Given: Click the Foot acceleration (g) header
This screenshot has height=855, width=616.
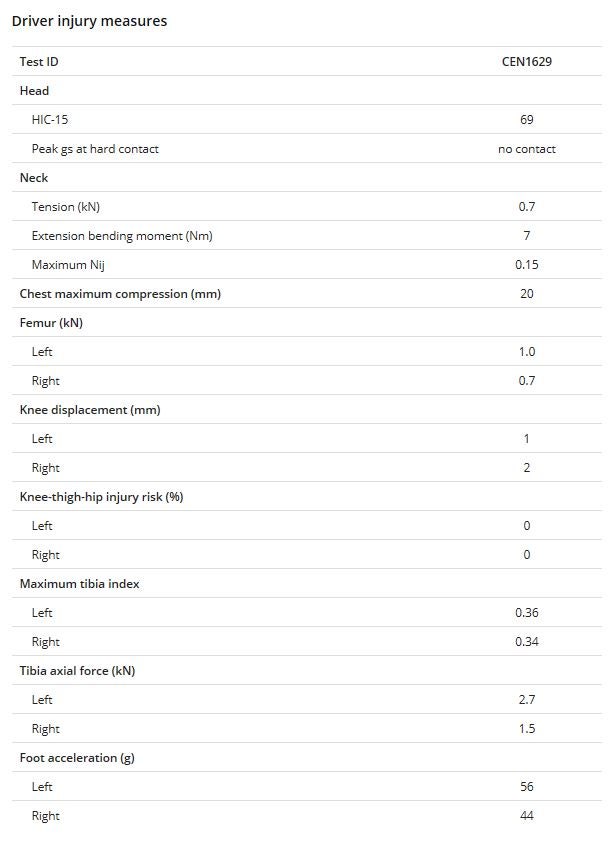Looking at the screenshot, I should coord(77,758).
